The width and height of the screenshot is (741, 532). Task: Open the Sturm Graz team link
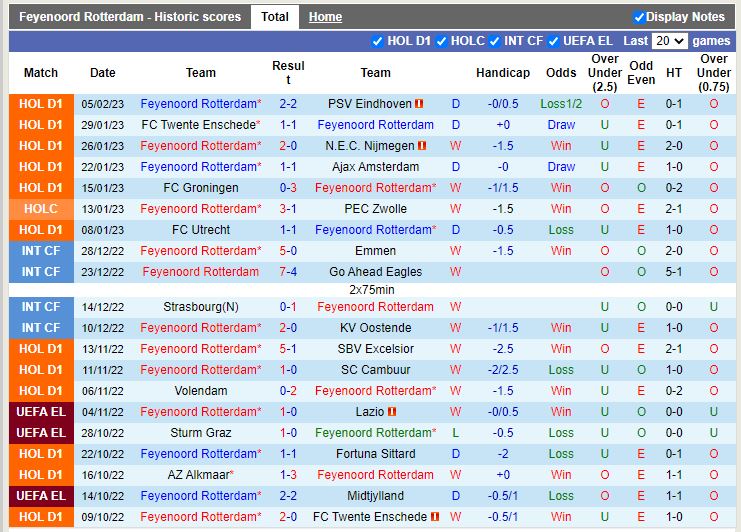[200, 433]
